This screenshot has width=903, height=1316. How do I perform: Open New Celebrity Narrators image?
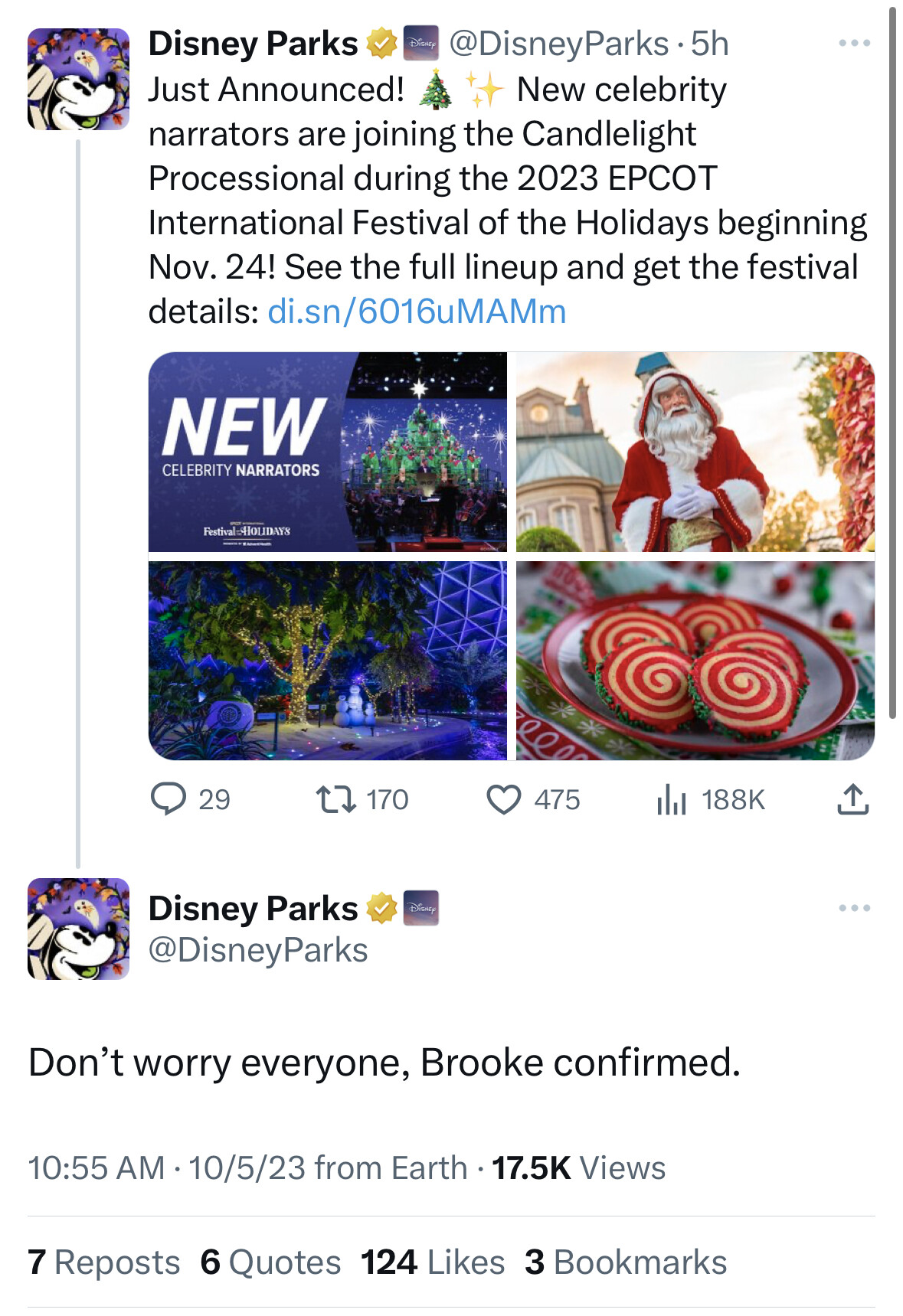(328, 452)
